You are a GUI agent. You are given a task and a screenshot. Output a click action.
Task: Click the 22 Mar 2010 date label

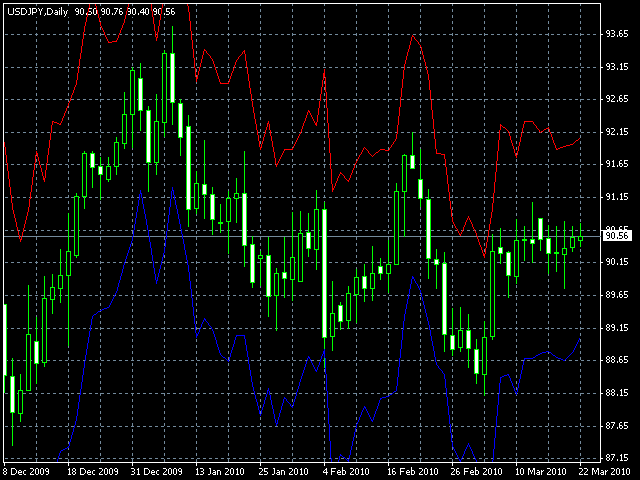[x=604, y=472]
